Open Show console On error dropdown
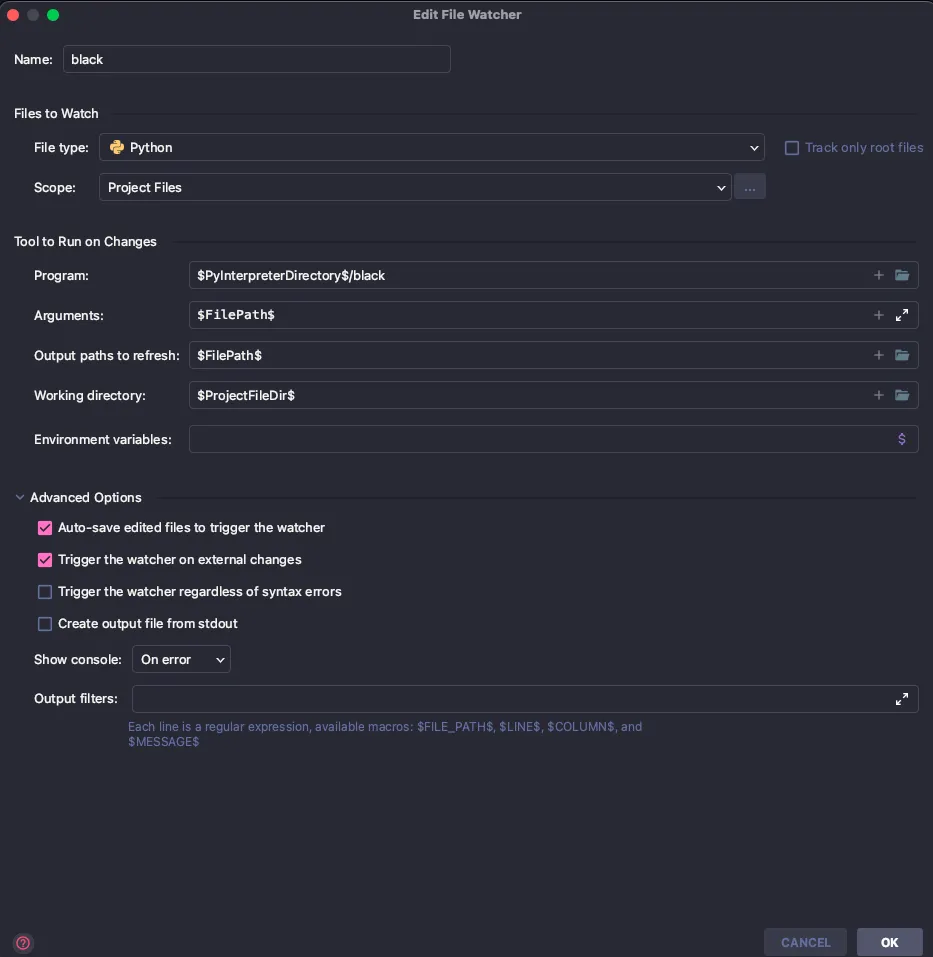Screen dimensions: 933x957 point(181,660)
